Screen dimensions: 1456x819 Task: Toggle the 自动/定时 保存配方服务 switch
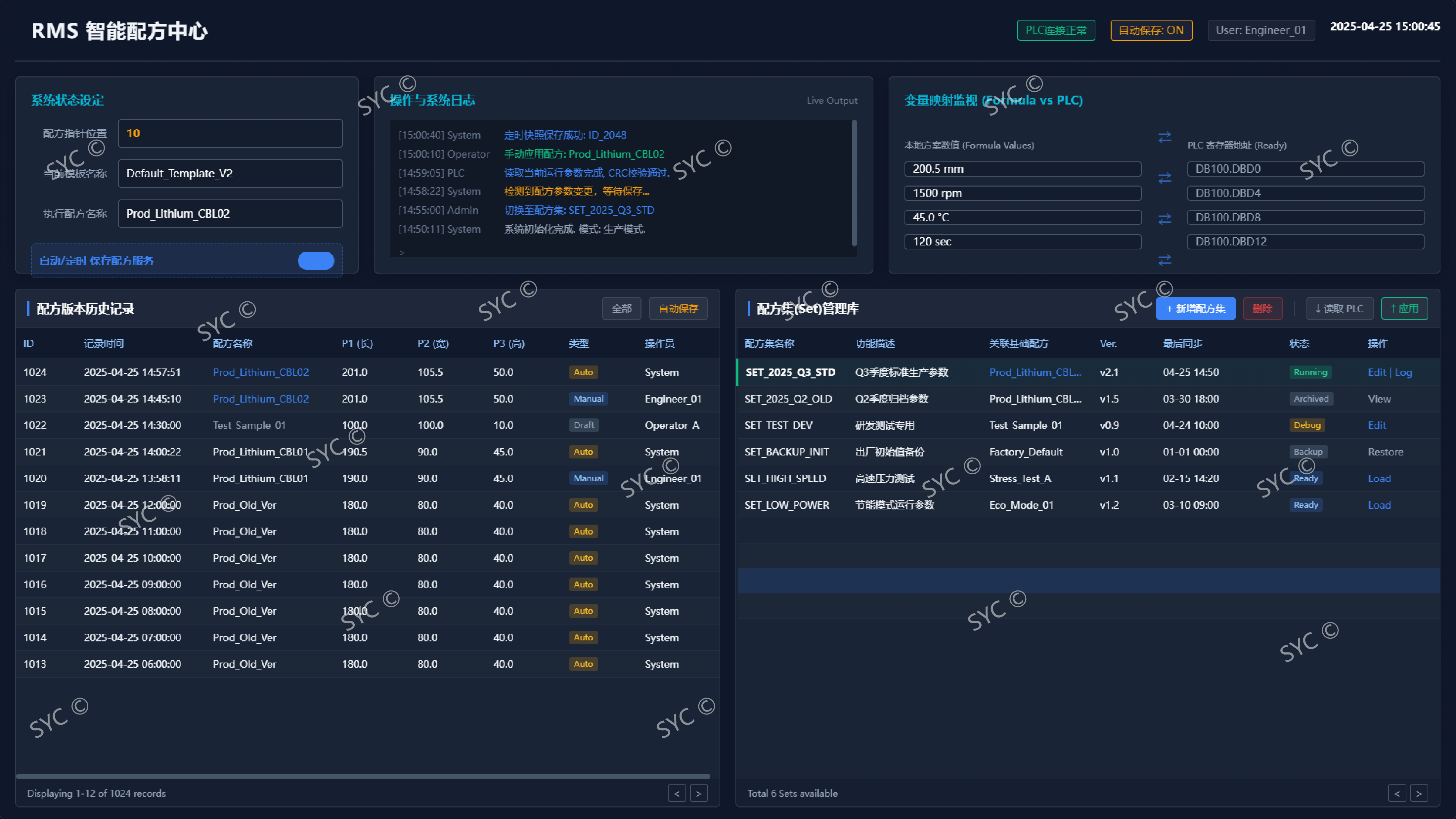316,261
